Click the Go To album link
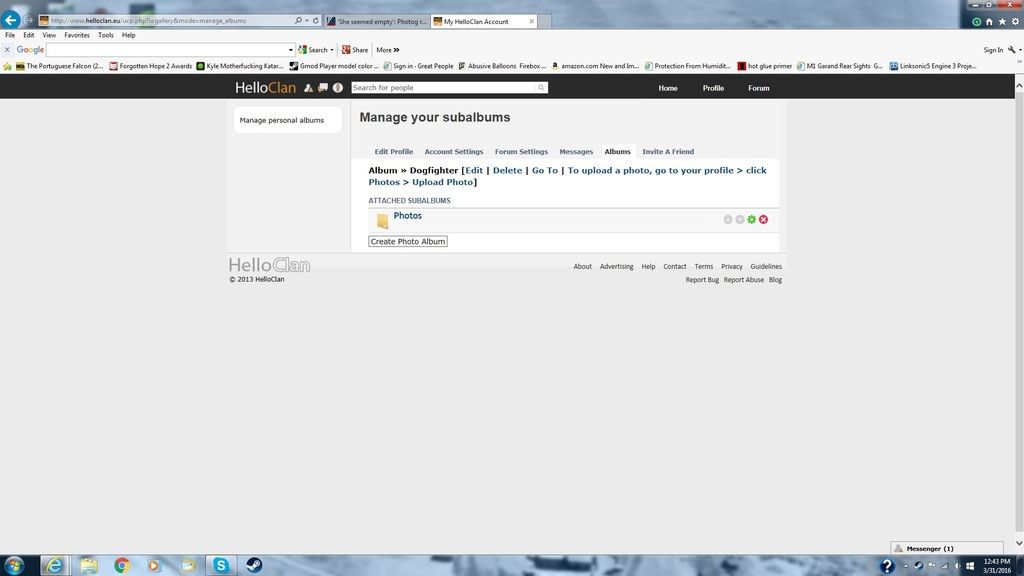 (545, 170)
